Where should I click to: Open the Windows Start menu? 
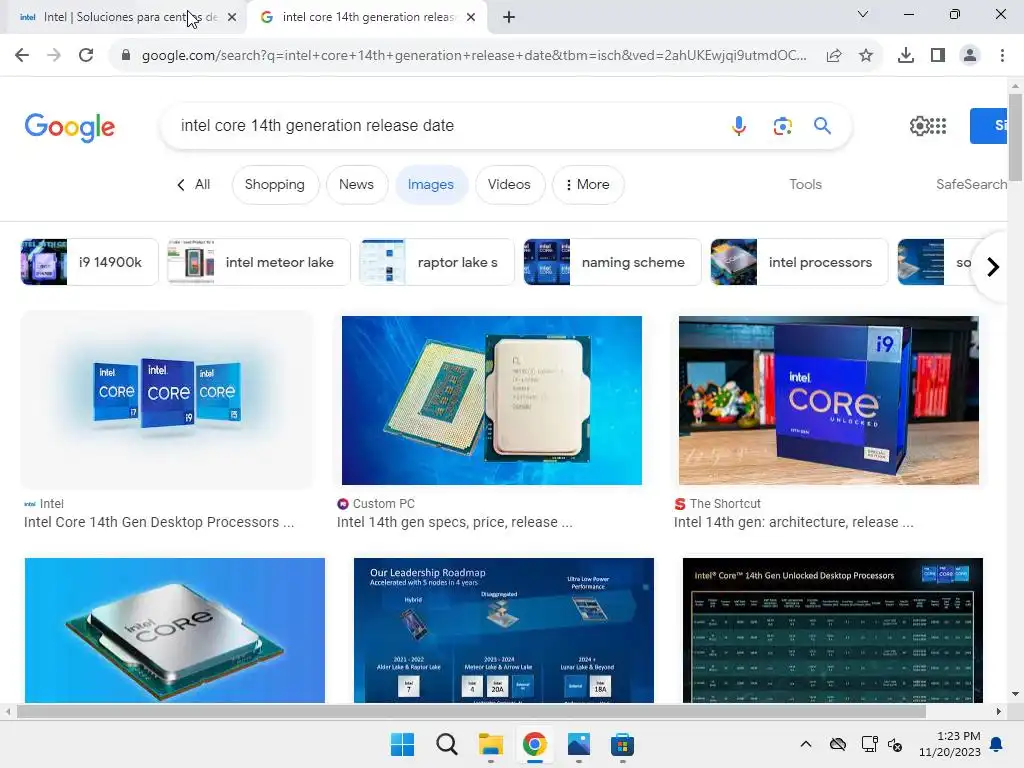(402, 744)
